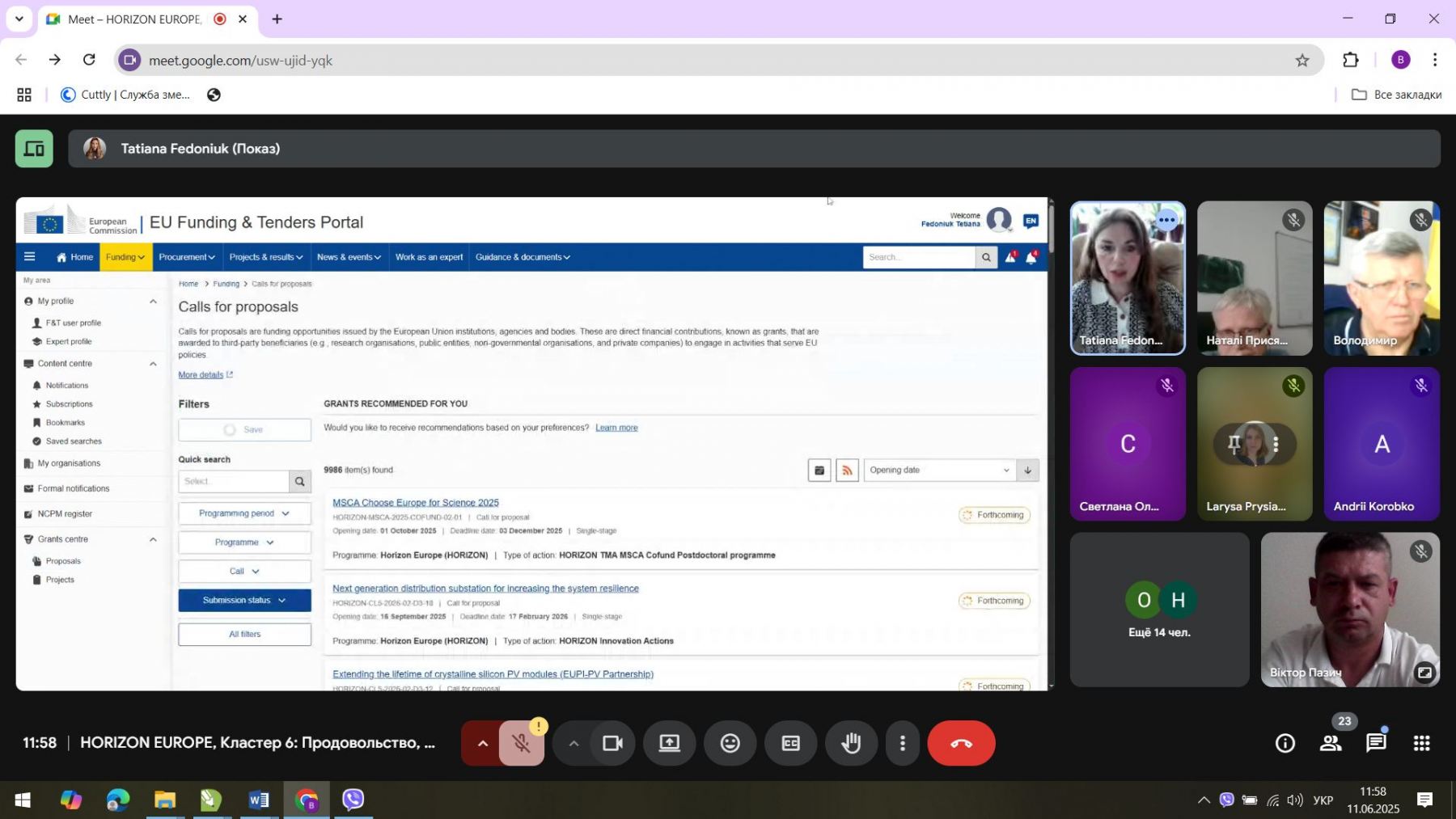
Task: Open the All bookmarks folder
Action: click(x=1396, y=95)
